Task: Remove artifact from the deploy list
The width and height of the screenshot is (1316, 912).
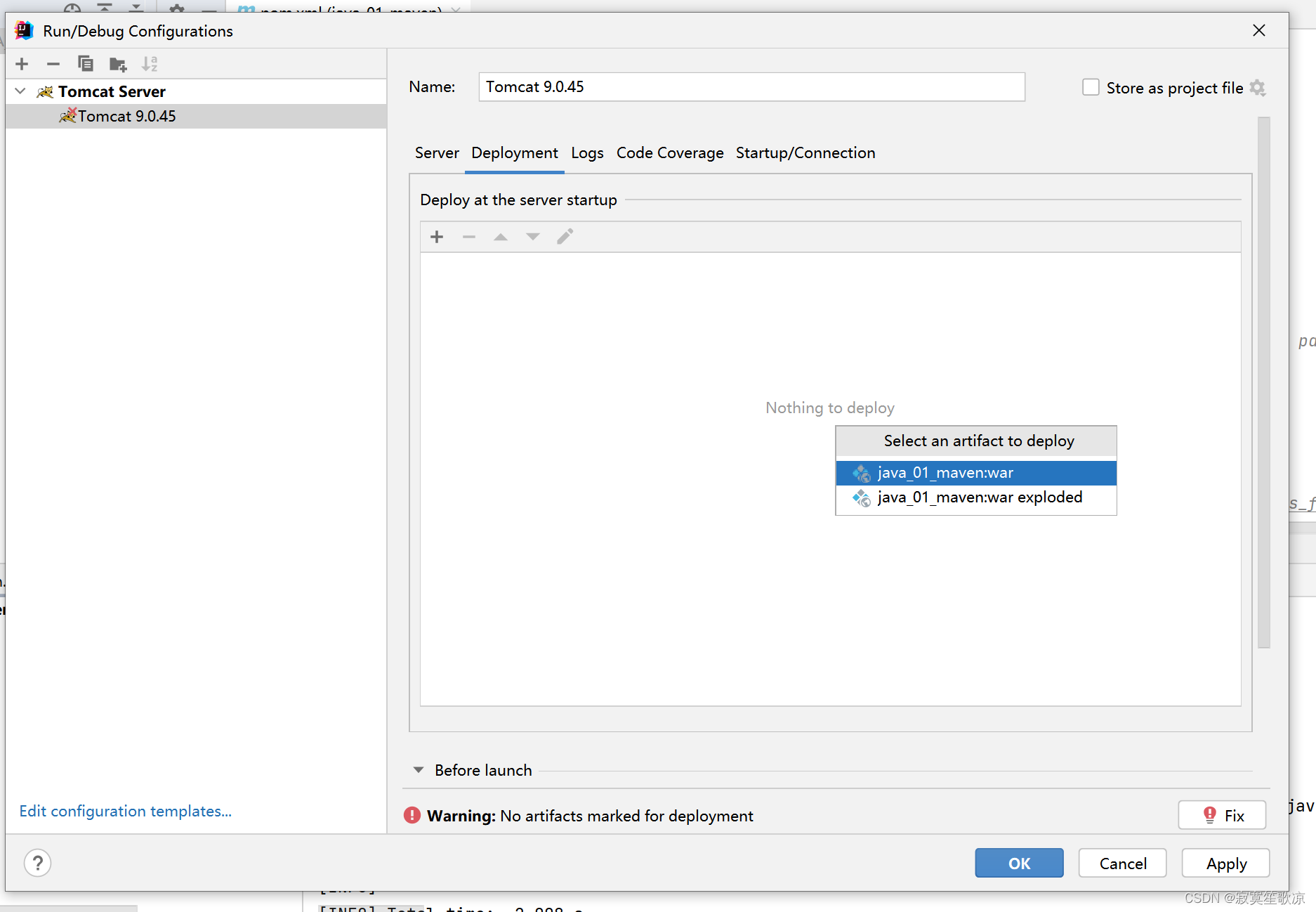Action: pyautogui.click(x=469, y=237)
